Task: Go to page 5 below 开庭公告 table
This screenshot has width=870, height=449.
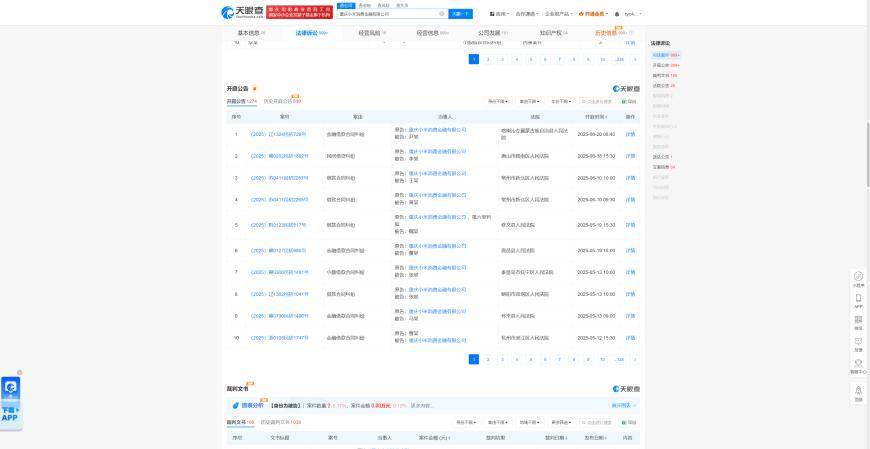Action: pos(531,359)
